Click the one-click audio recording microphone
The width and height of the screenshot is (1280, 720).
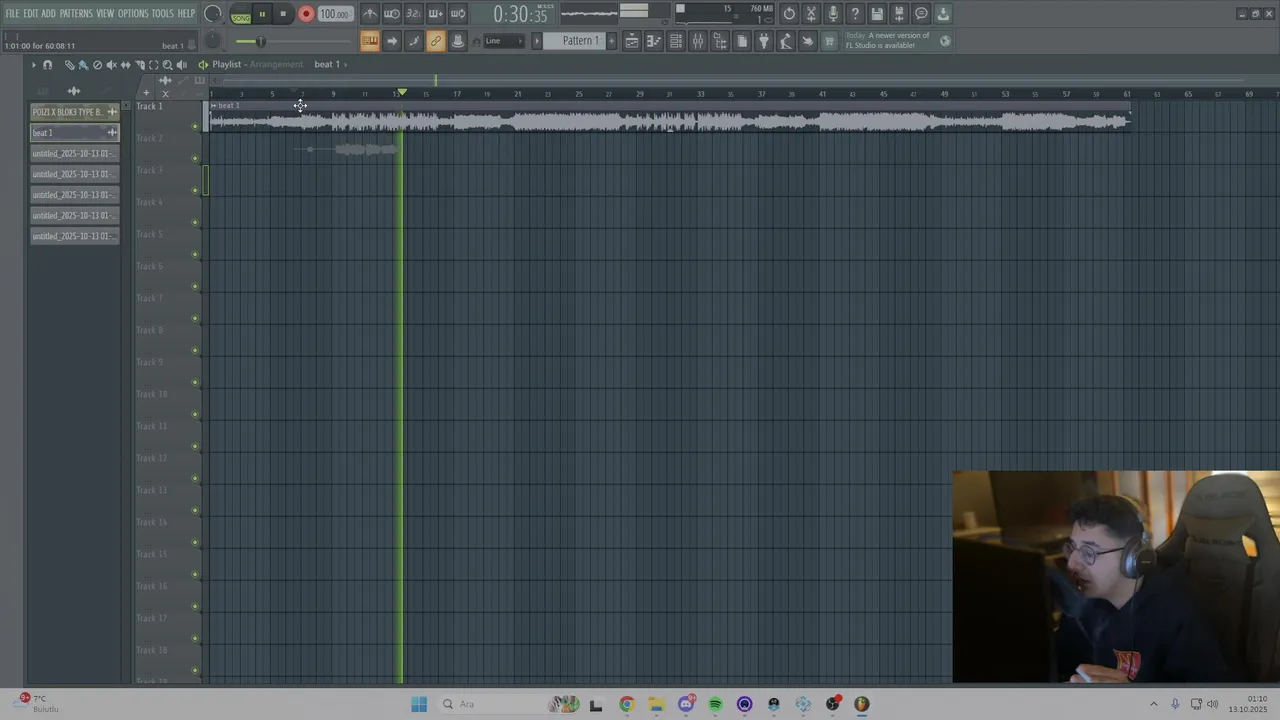833,14
